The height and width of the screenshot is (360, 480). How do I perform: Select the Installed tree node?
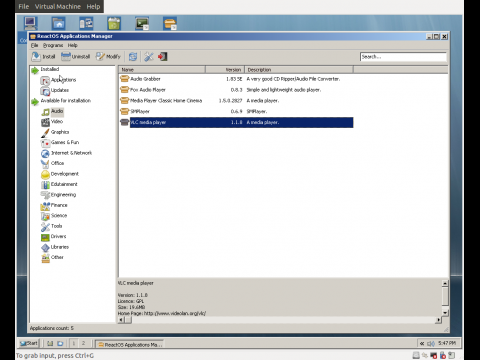tap(50, 69)
